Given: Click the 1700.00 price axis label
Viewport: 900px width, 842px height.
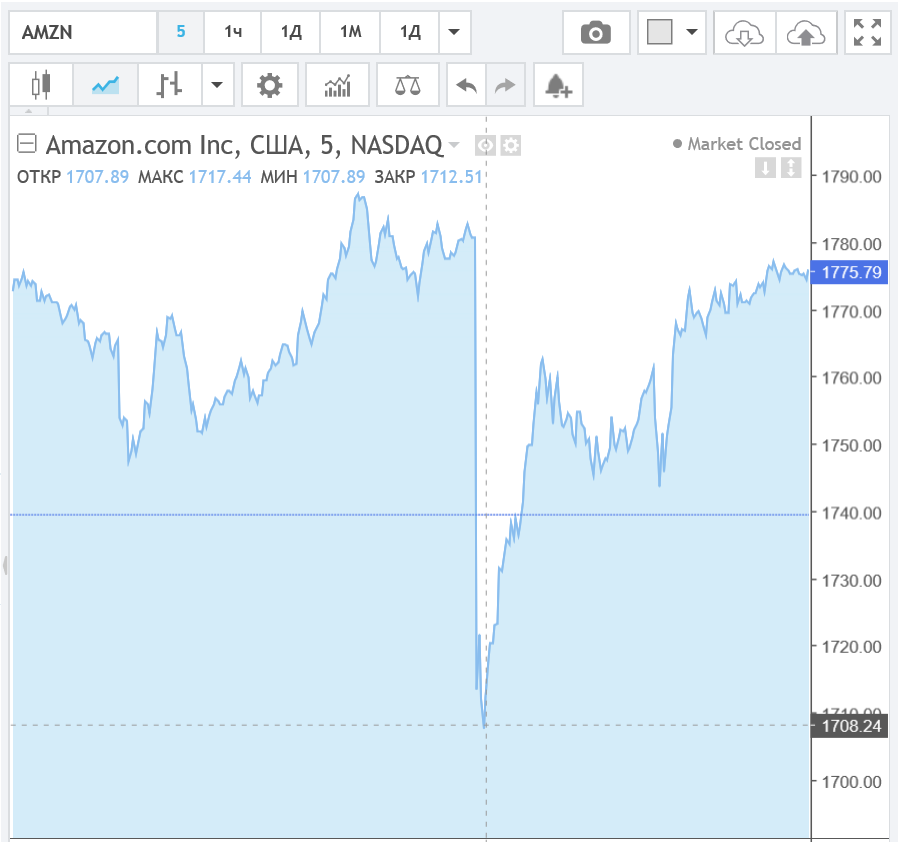Looking at the screenshot, I should 851,782.
